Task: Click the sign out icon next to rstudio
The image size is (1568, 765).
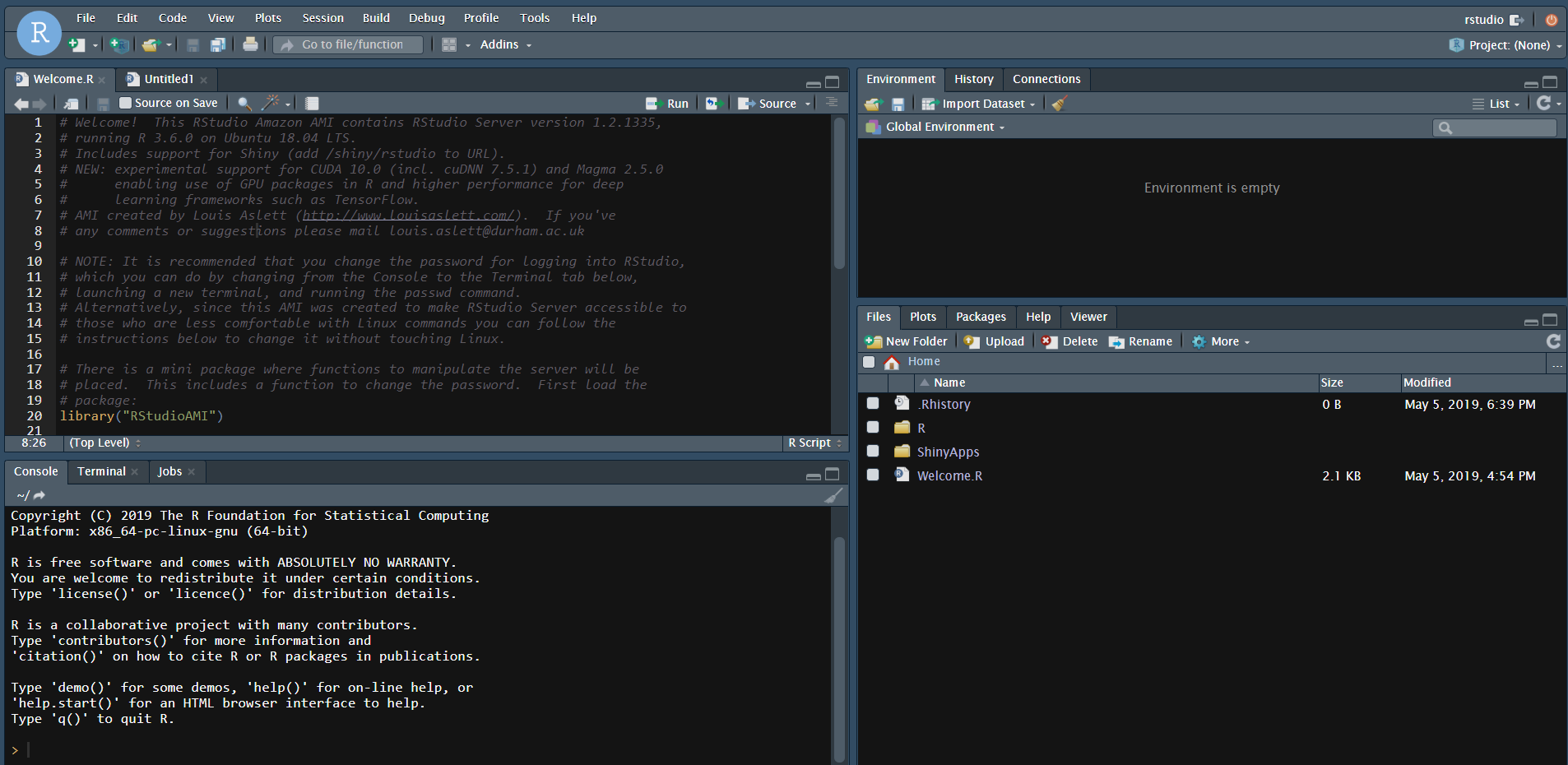Action: point(1516,20)
